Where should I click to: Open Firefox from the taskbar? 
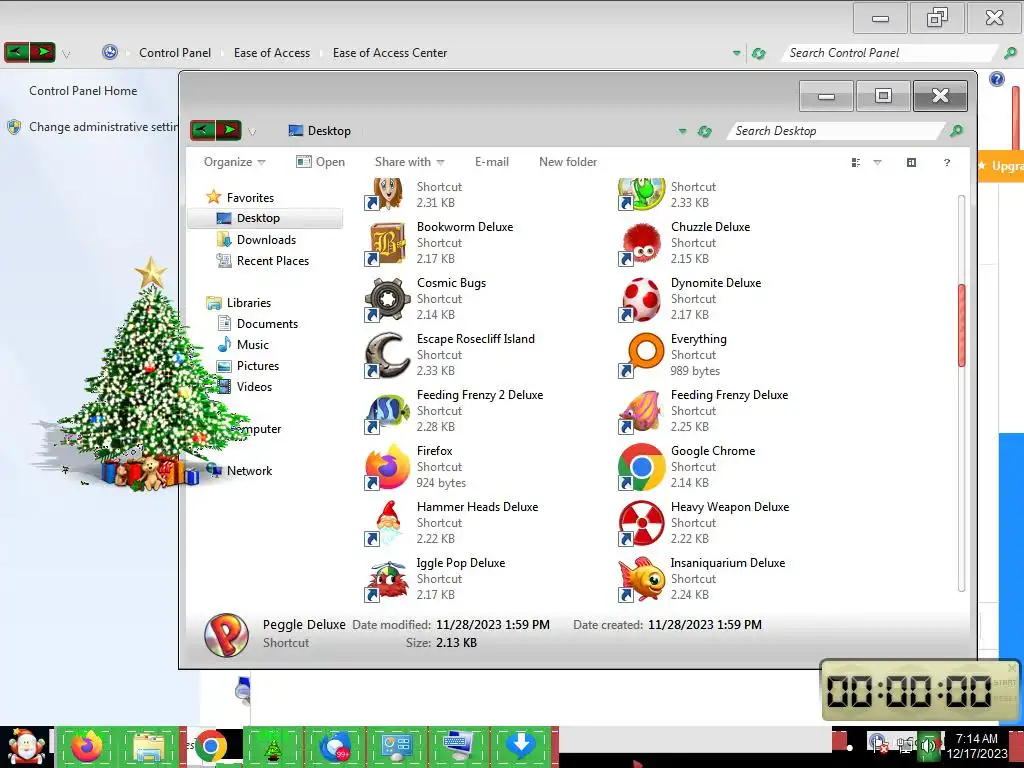tap(87, 746)
